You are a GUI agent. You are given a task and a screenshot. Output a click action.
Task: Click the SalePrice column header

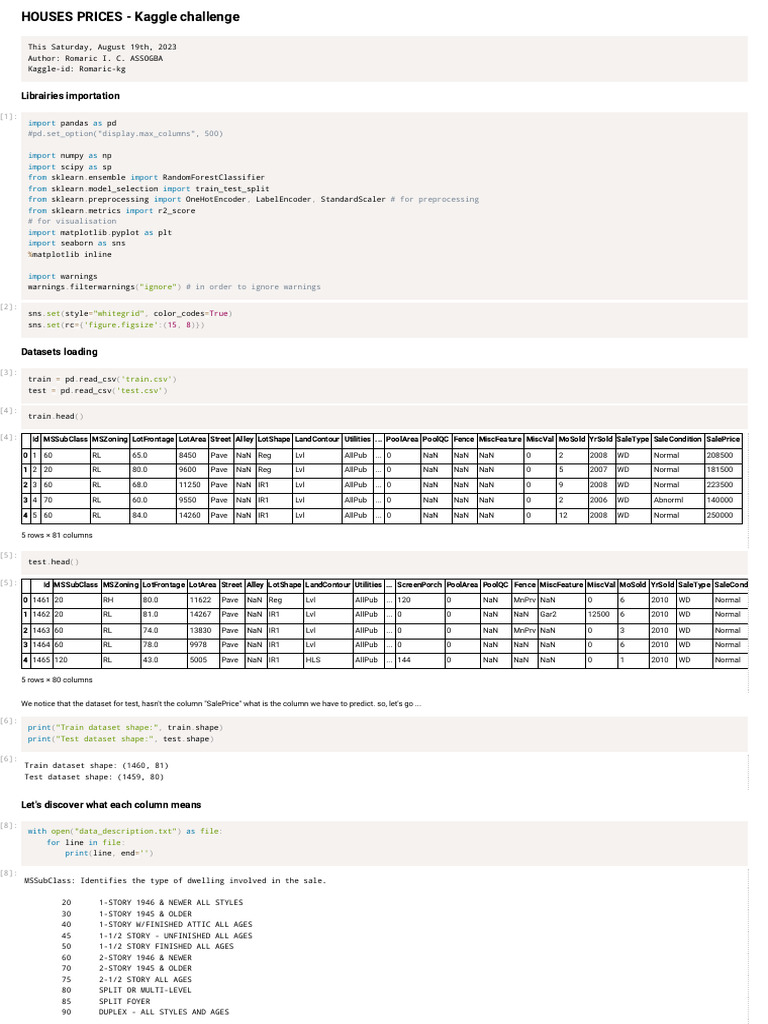pos(723,439)
